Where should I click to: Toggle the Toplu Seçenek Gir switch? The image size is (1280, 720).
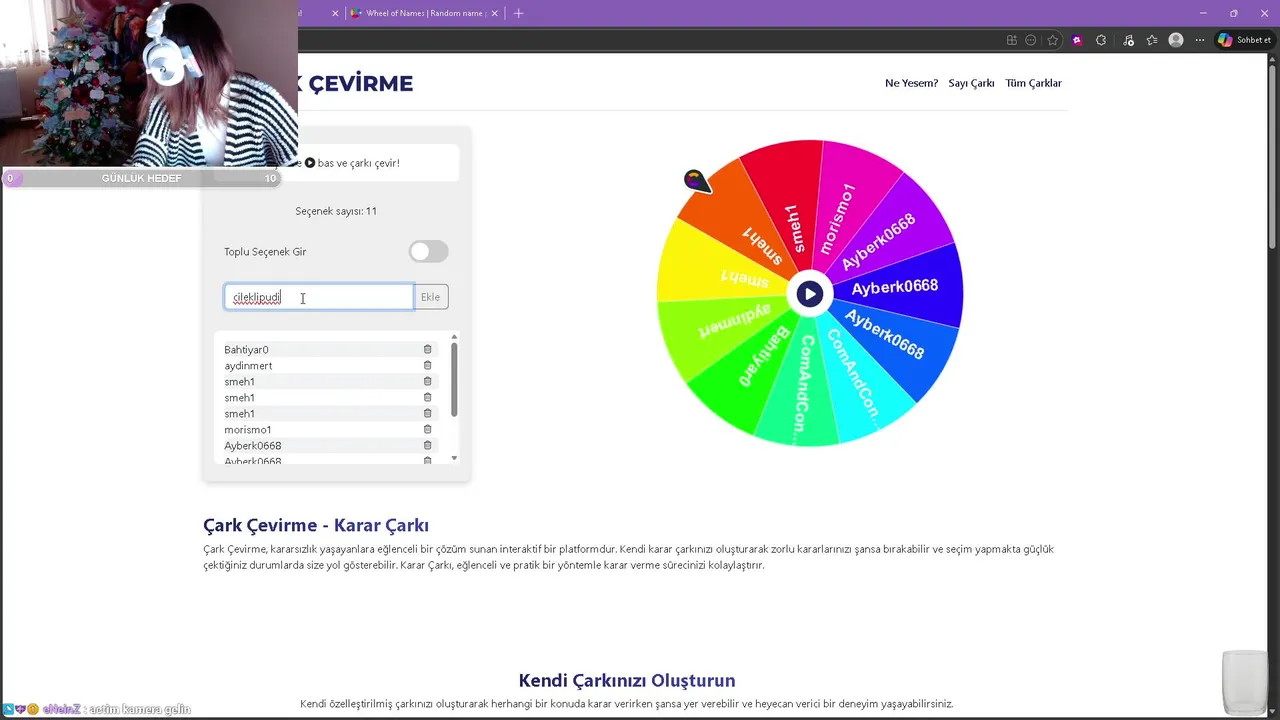pyautogui.click(x=429, y=252)
